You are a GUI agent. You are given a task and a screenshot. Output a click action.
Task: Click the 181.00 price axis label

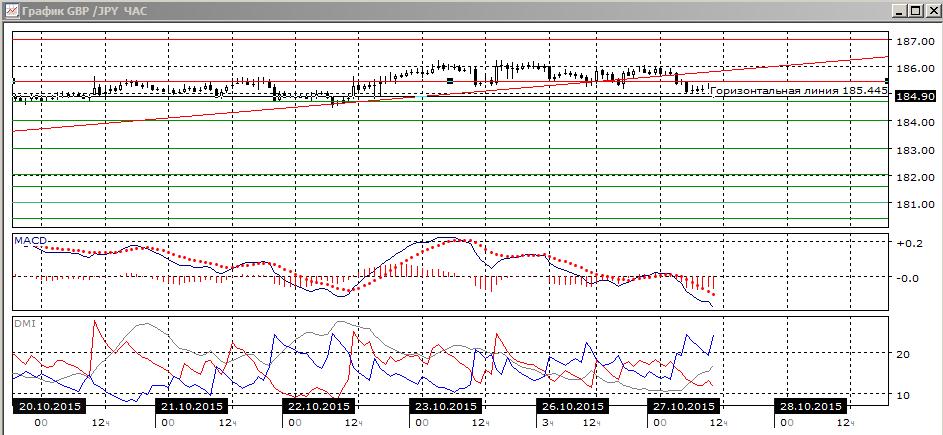915,204
